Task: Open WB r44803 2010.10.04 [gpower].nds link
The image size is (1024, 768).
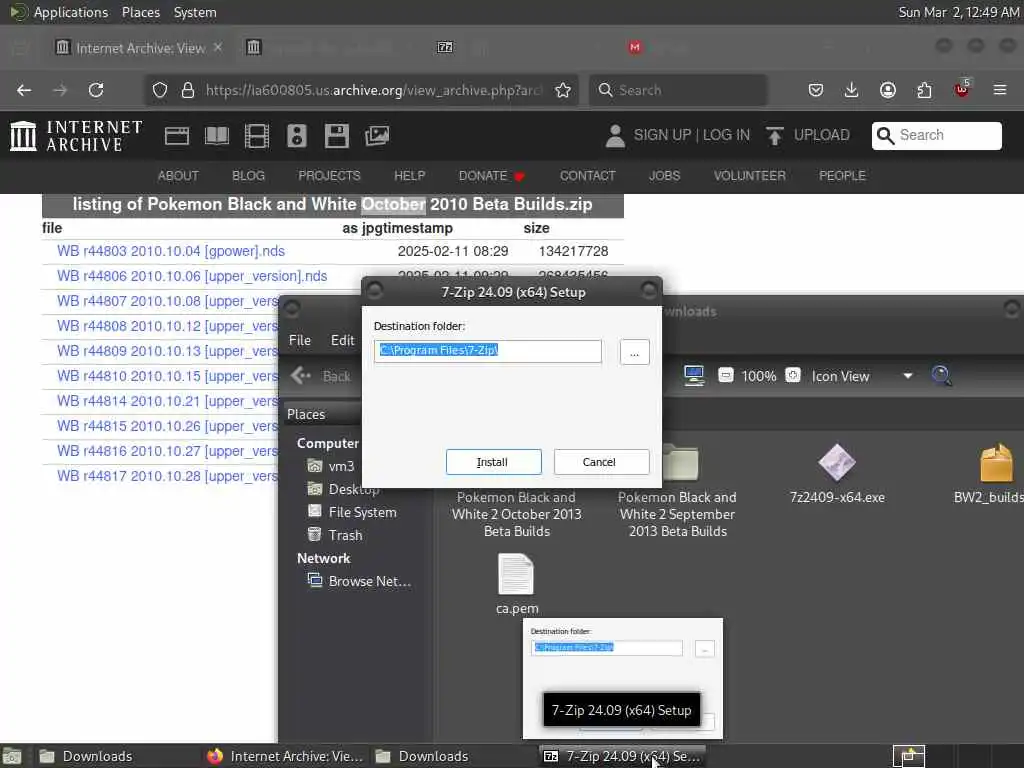Action: click(171, 251)
